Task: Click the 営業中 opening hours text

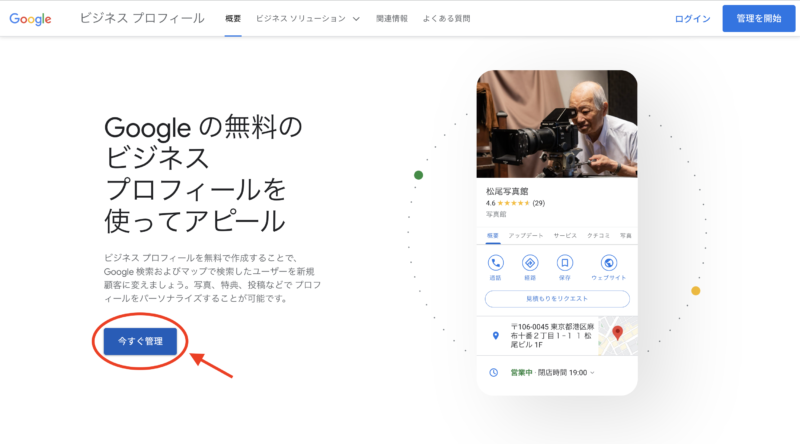Action: 549,373
